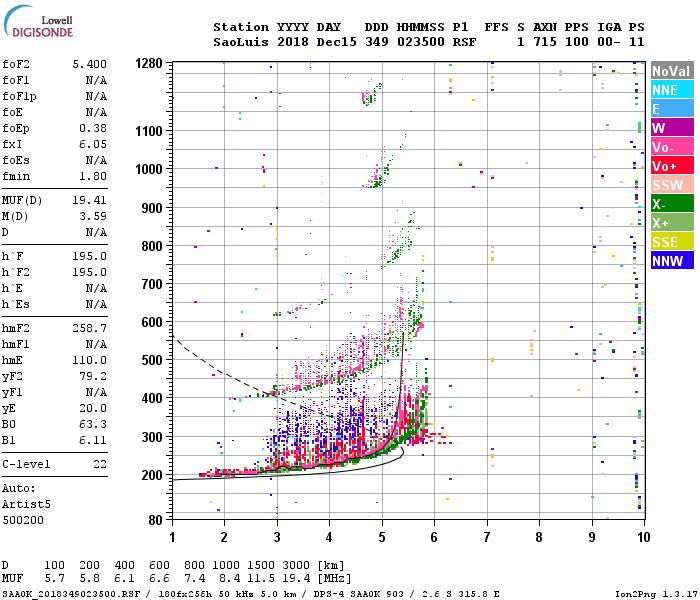Image resolution: width=700 pixels, height=600 pixels.
Task: Click the AXN value 715
Action: (545, 42)
